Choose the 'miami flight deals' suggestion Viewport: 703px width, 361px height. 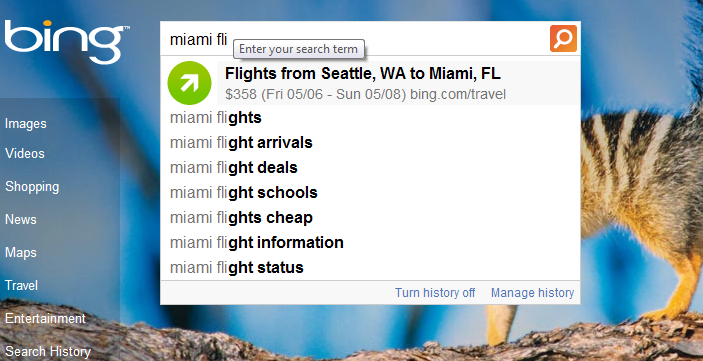(x=370, y=168)
